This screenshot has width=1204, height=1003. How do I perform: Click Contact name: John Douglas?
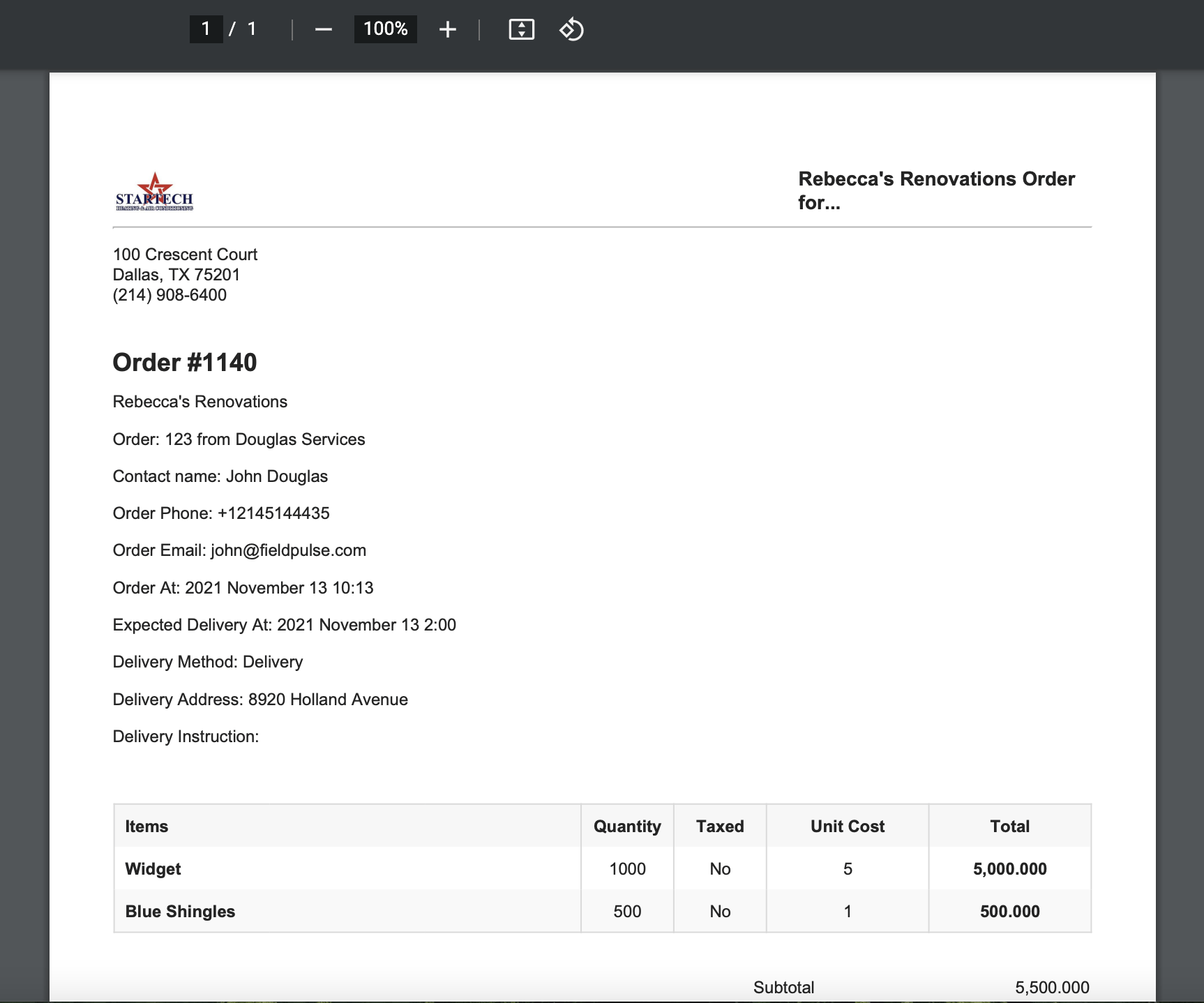(x=220, y=476)
